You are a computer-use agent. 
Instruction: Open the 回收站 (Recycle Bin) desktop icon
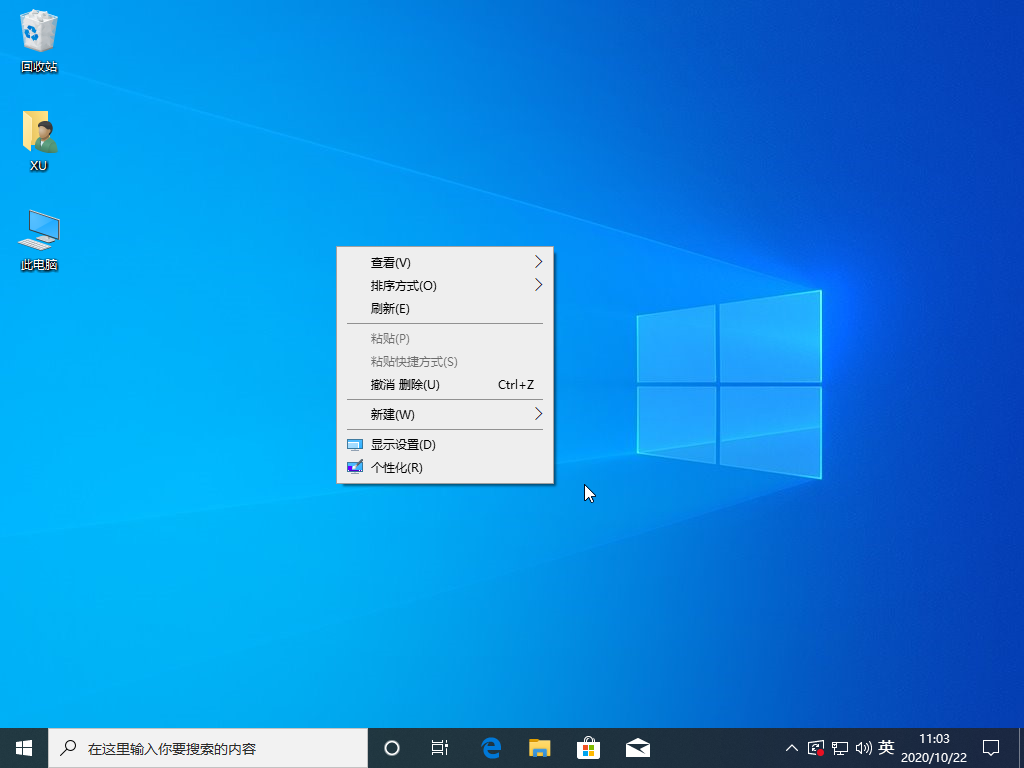pyautogui.click(x=38, y=35)
